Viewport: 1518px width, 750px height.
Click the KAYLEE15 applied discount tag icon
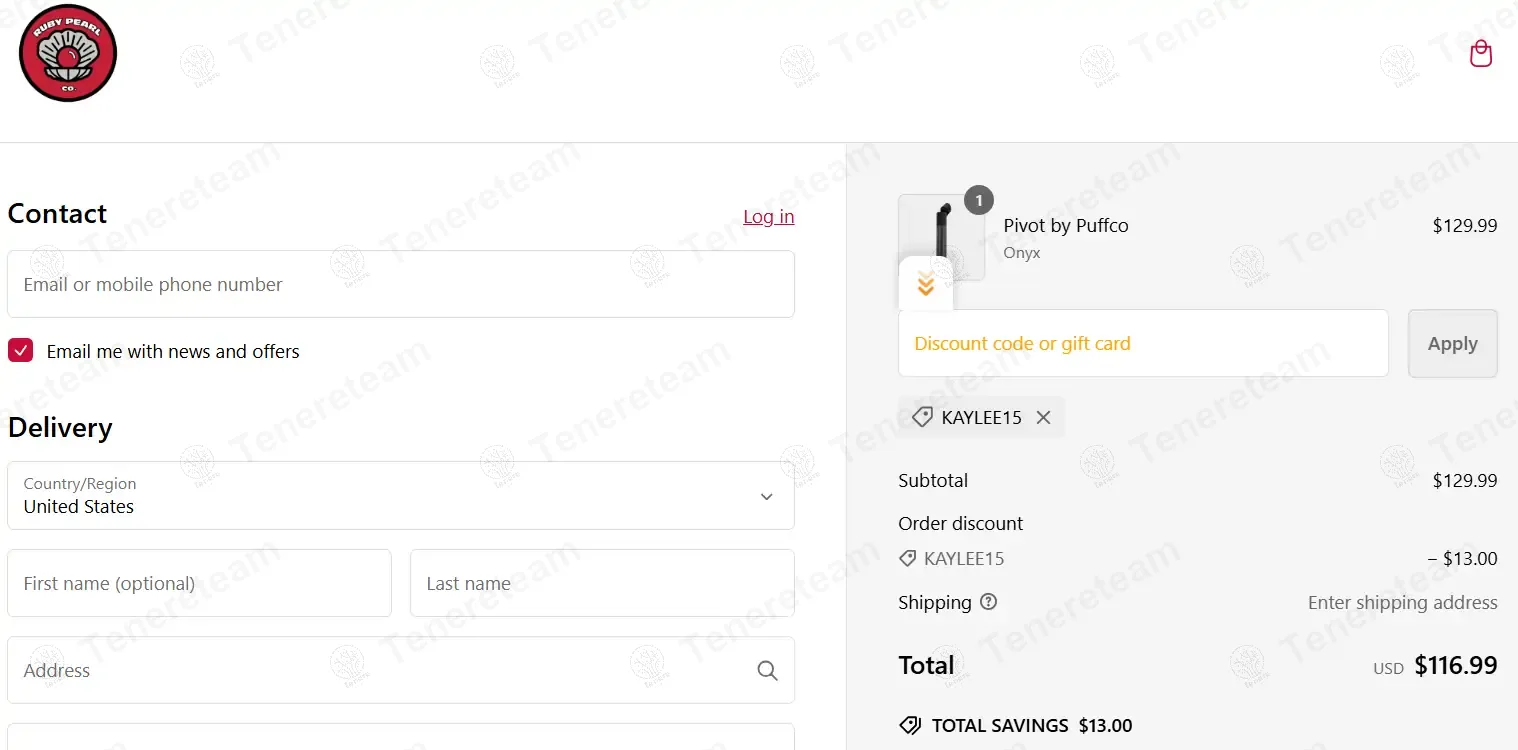click(922, 418)
